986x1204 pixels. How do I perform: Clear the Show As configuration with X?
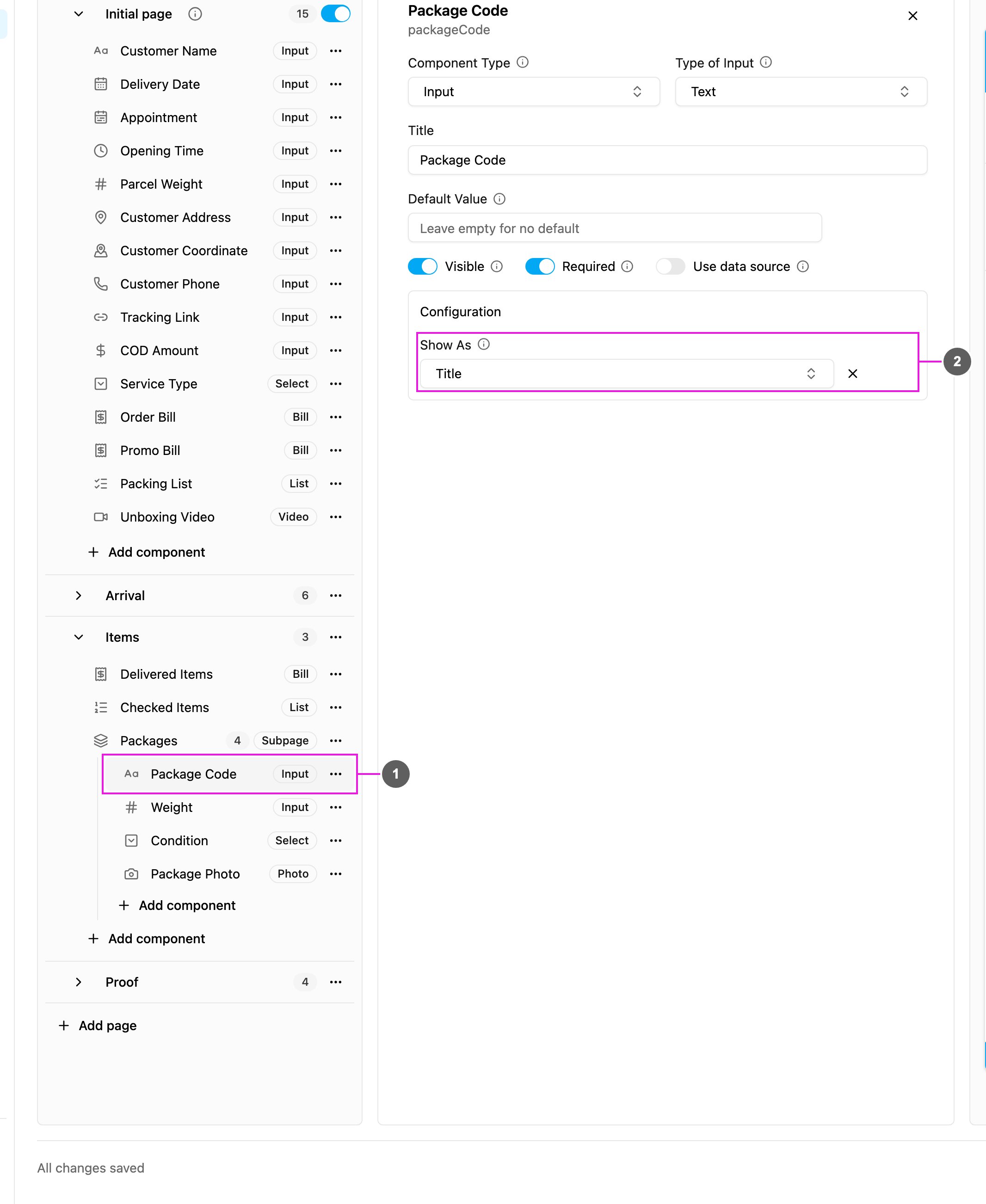852,374
